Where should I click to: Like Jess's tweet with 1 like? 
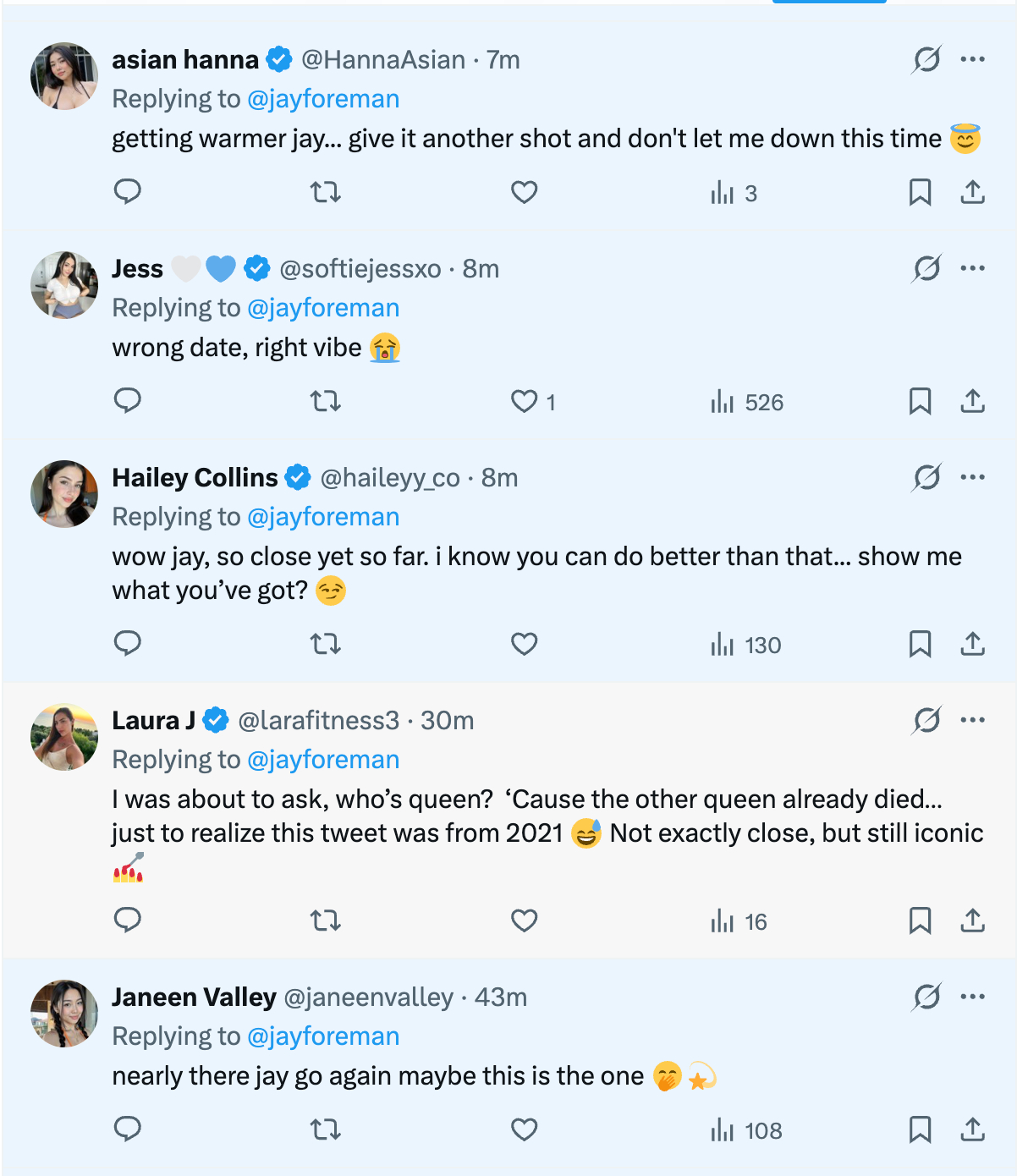click(524, 401)
